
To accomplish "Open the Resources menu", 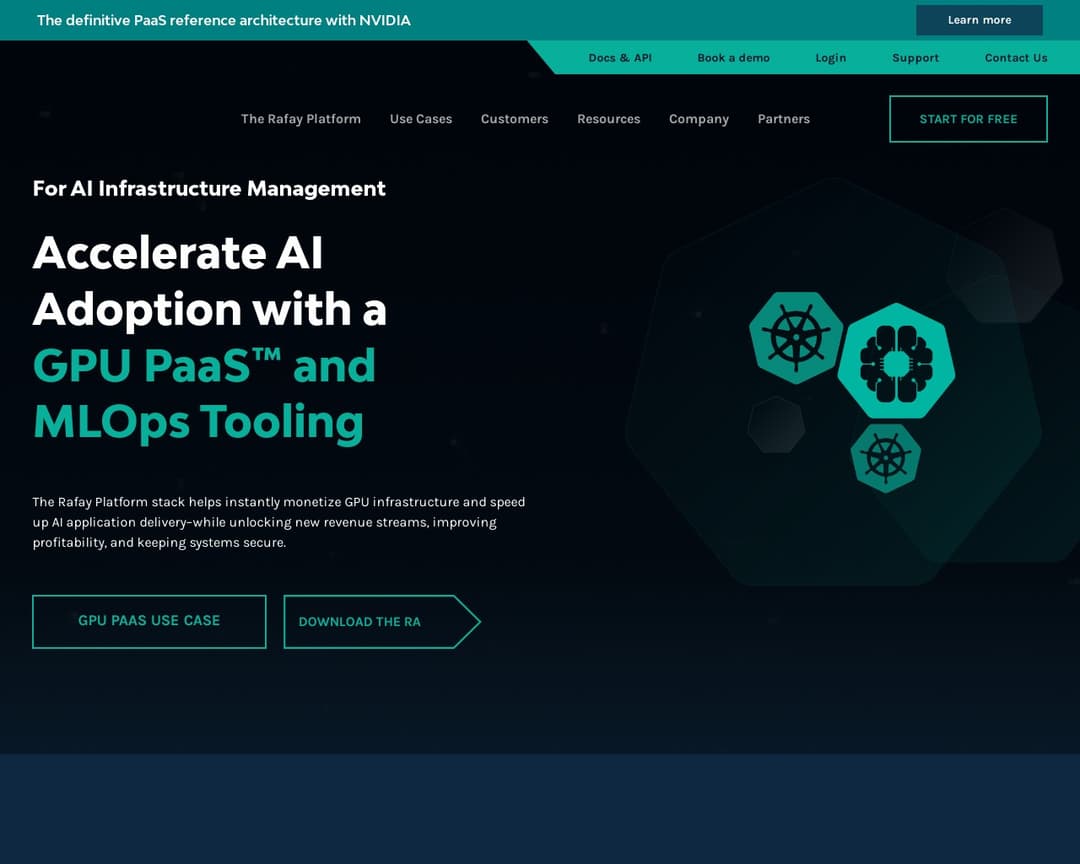I will [x=609, y=119].
